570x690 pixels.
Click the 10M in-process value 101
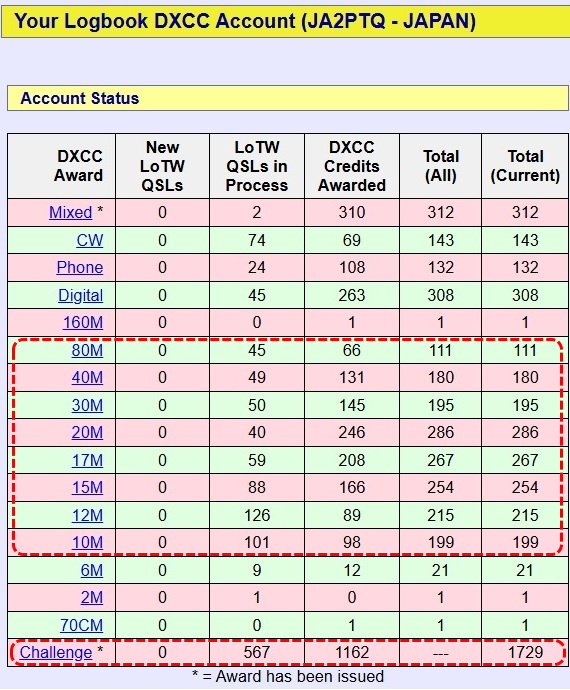click(x=257, y=543)
